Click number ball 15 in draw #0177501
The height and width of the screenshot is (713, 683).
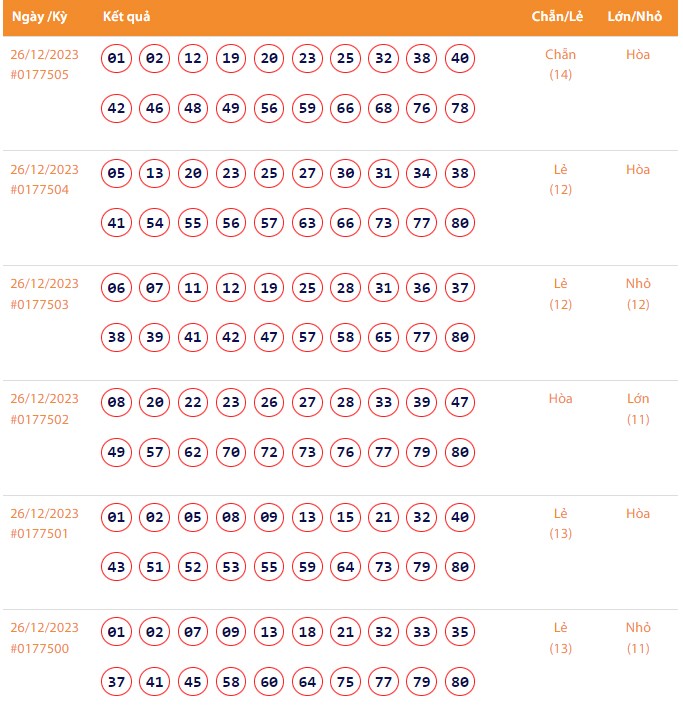pyautogui.click(x=346, y=518)
